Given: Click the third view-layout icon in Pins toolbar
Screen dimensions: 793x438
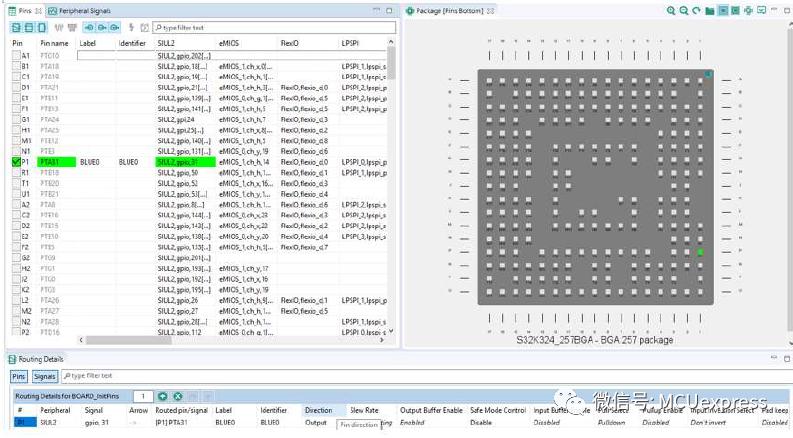Looking at the screenshot, I should coord(41,27).
